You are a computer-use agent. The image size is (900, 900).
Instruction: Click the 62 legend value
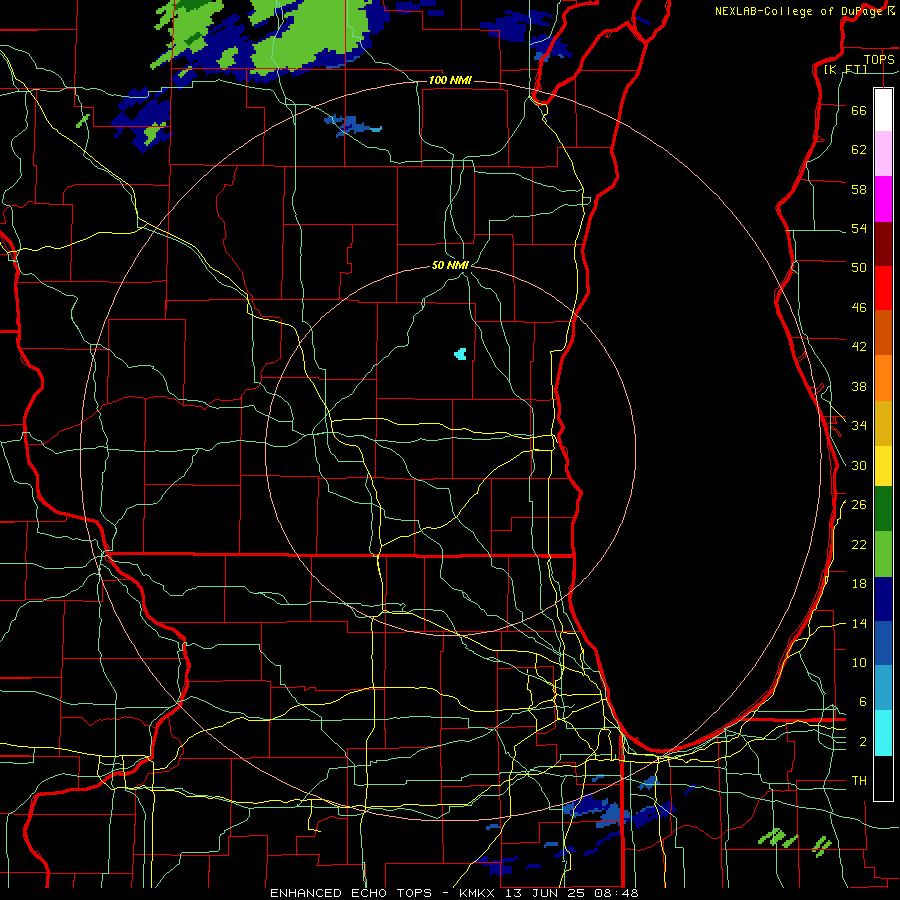coord(859,149)
